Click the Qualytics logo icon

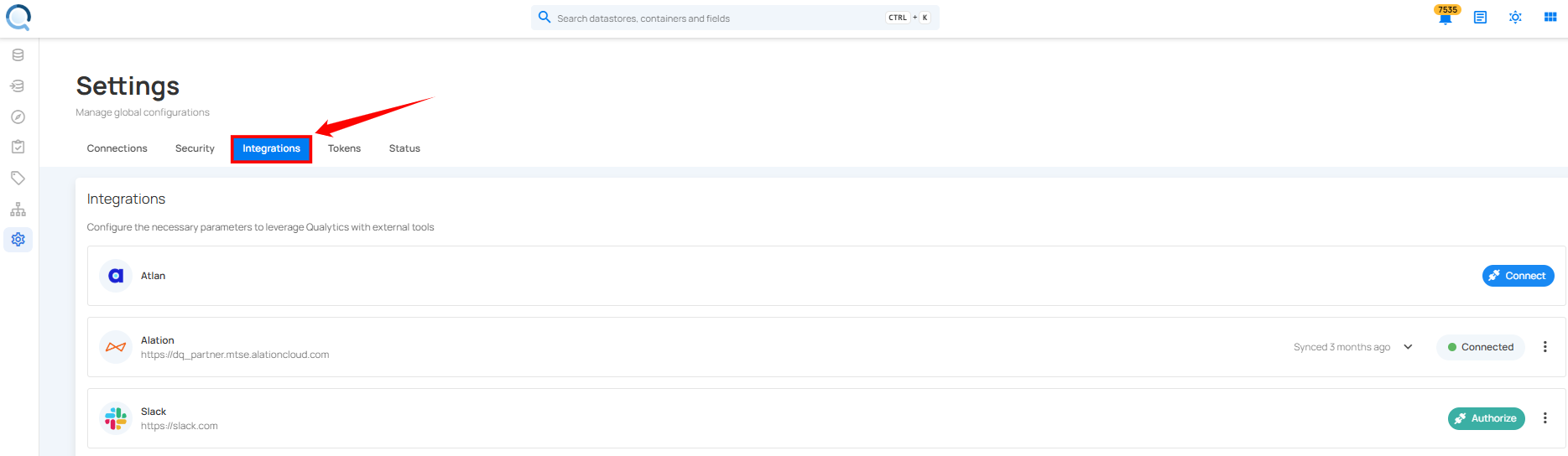point(18,18)
